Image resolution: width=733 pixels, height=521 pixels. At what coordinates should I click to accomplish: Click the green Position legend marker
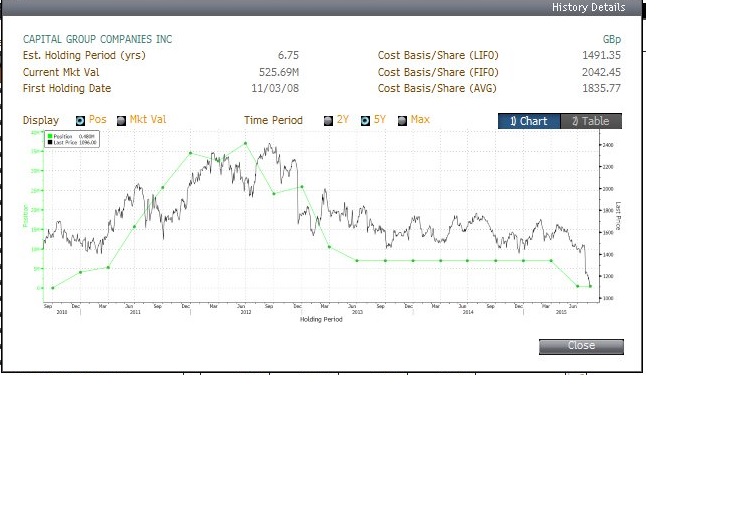[49, 135]
